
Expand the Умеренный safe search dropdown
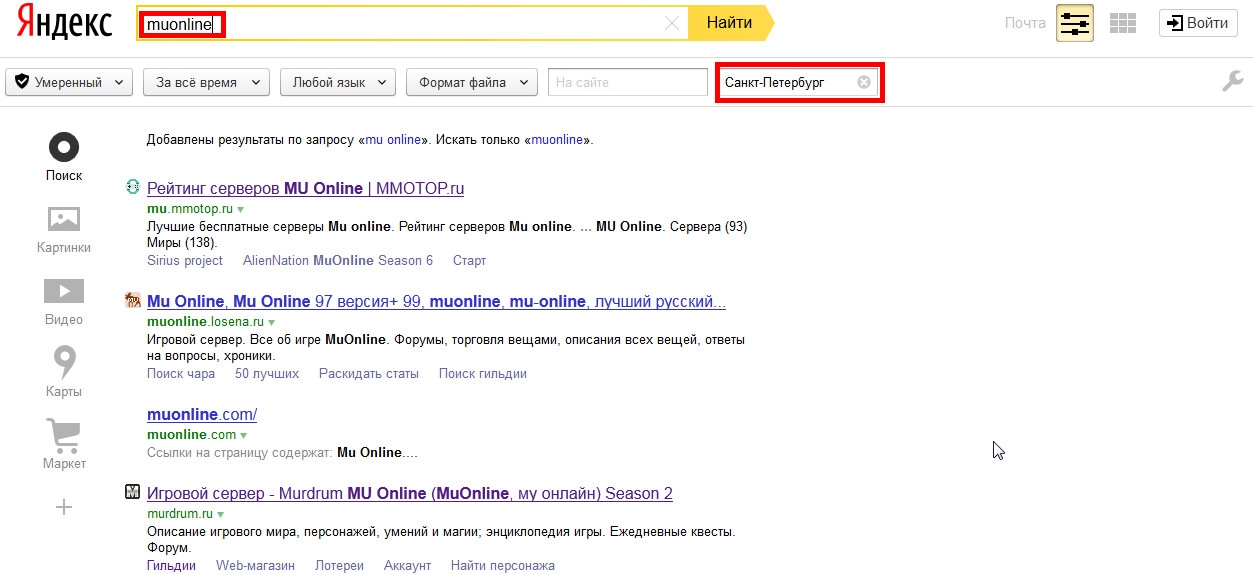(70, 82)
